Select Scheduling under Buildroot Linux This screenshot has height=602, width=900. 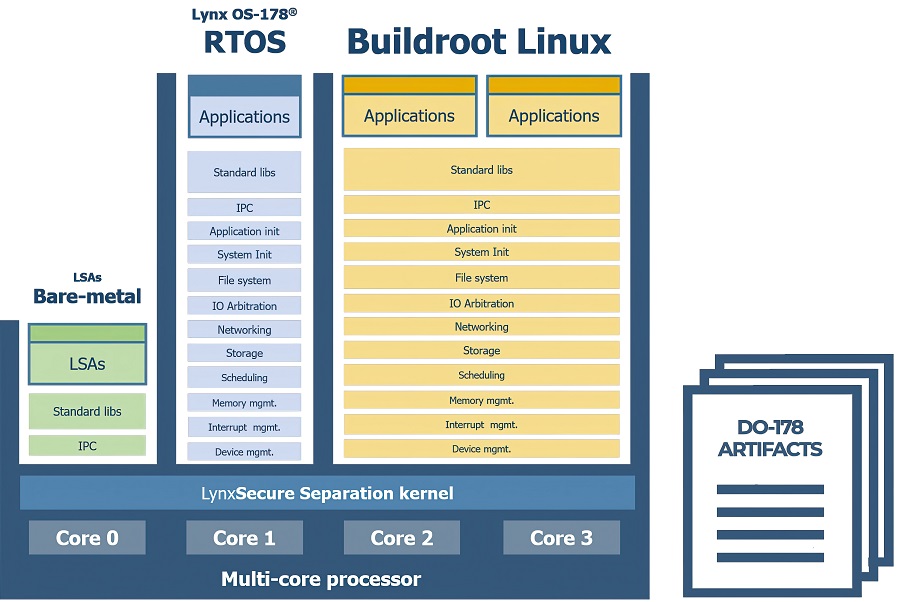[482, 375]
